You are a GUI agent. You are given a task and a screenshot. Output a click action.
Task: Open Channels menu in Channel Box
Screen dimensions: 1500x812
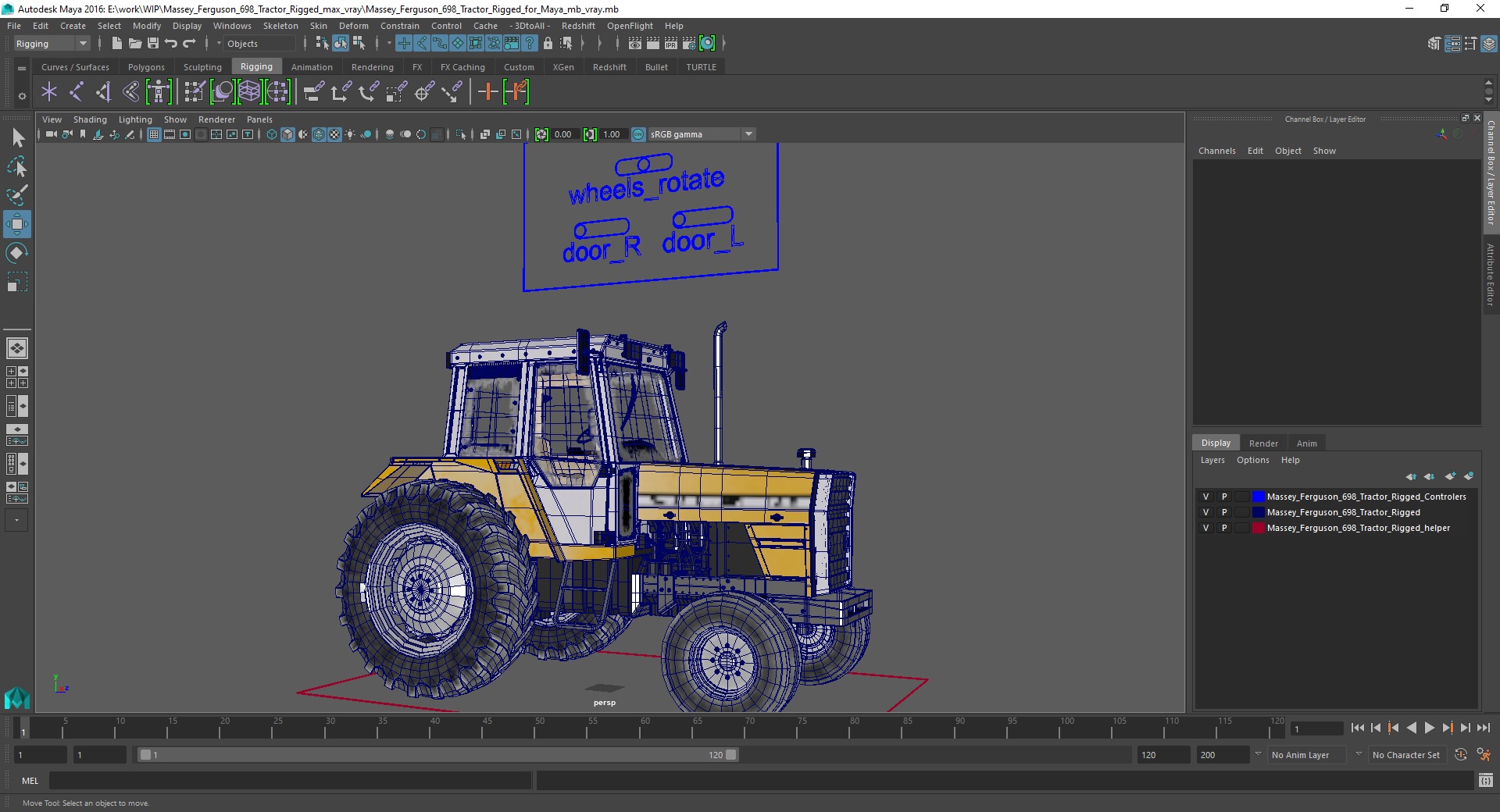point(1216,151)
